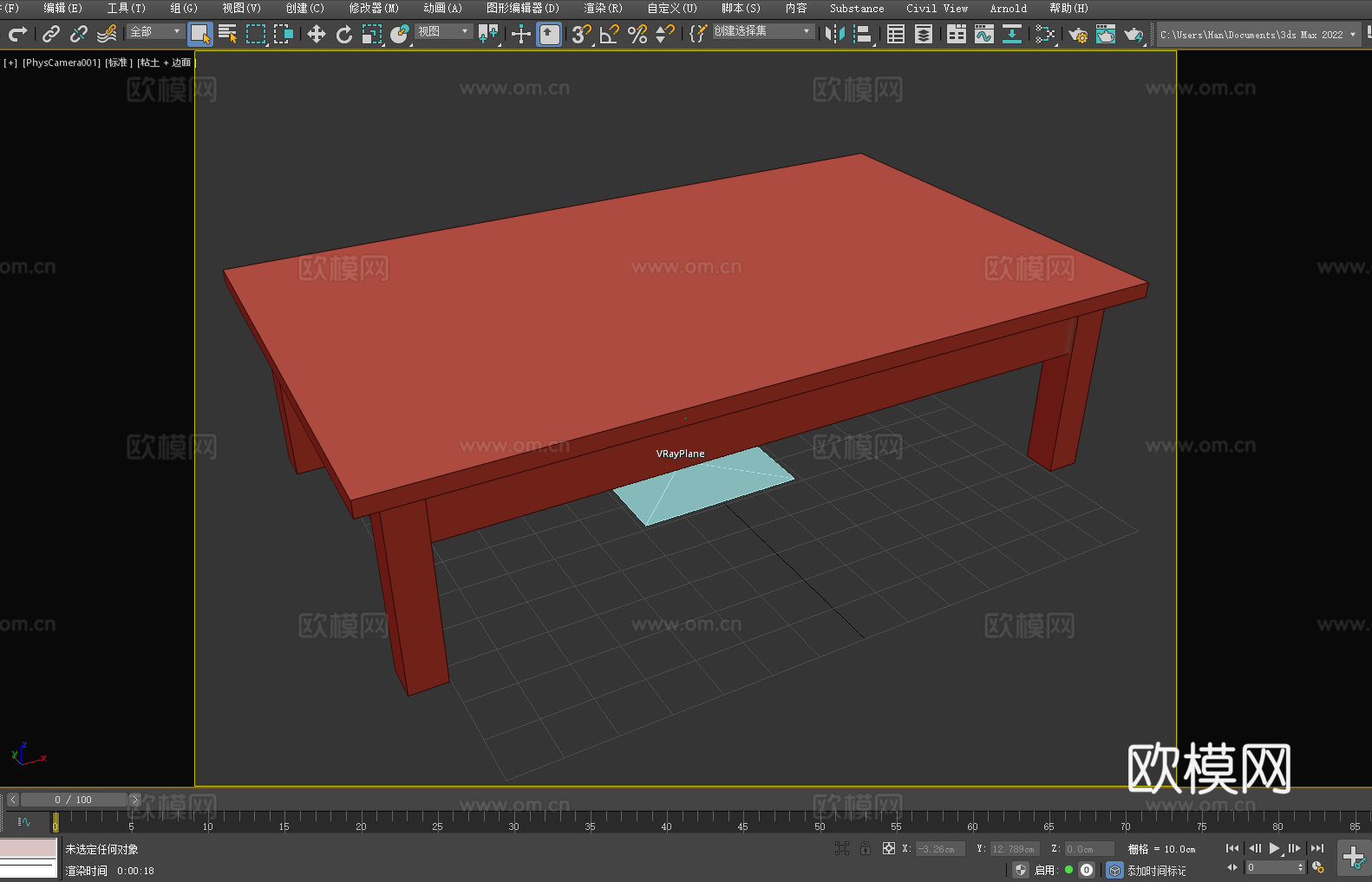Choose the Rectangular Selection Region tool
Image resolution: width=1372 pixels, height=882 pixels.
256,34
